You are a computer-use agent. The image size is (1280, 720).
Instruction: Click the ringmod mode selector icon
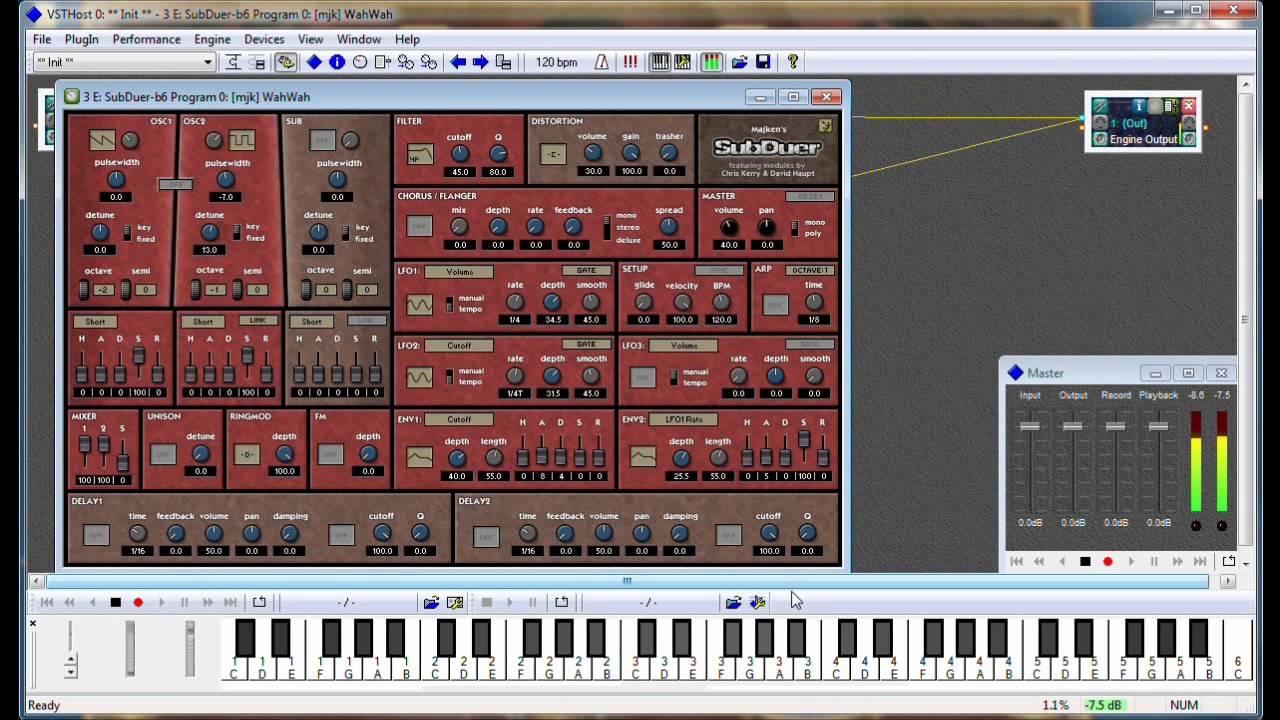[x=247, y=455]
